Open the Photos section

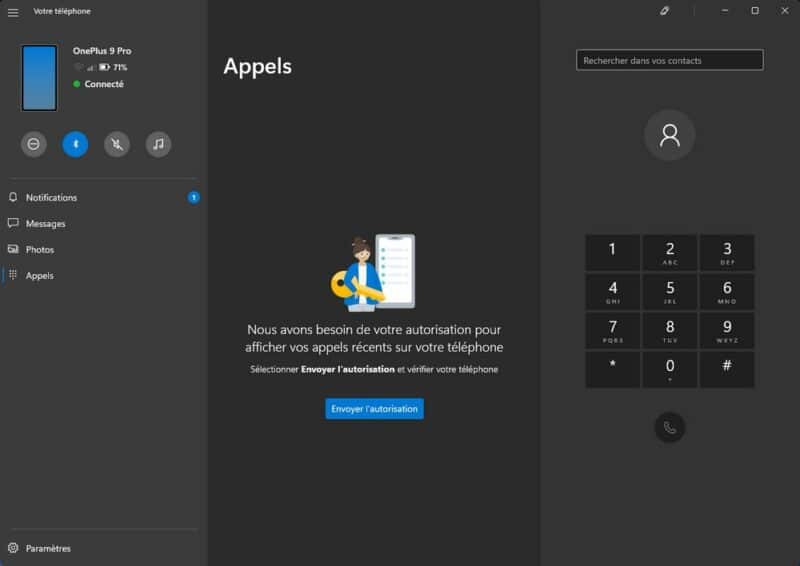coord(104,250)
